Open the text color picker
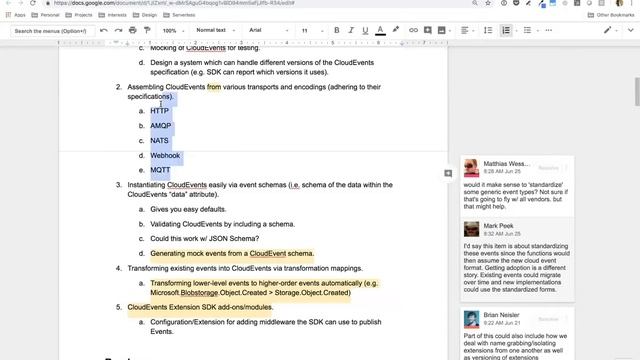Viewport: 640px width, 360px height. pyautogui.click(x=380, y=30)
